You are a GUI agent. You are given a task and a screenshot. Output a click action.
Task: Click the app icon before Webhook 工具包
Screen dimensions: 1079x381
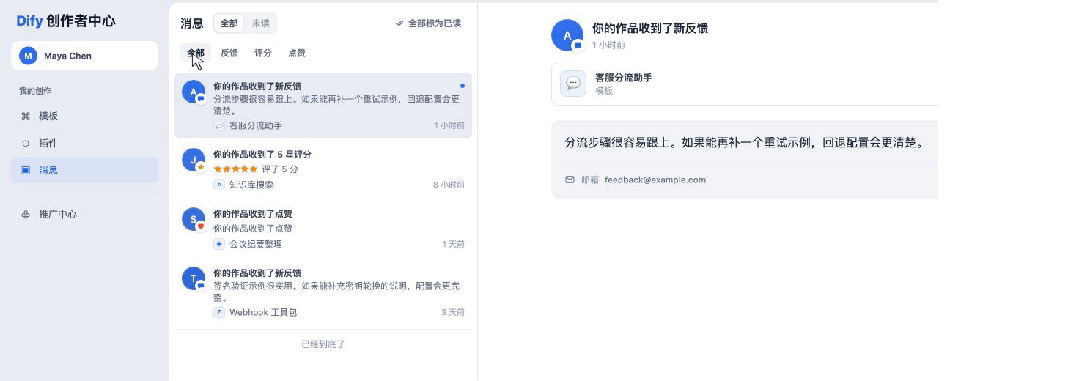coord(219,312)
